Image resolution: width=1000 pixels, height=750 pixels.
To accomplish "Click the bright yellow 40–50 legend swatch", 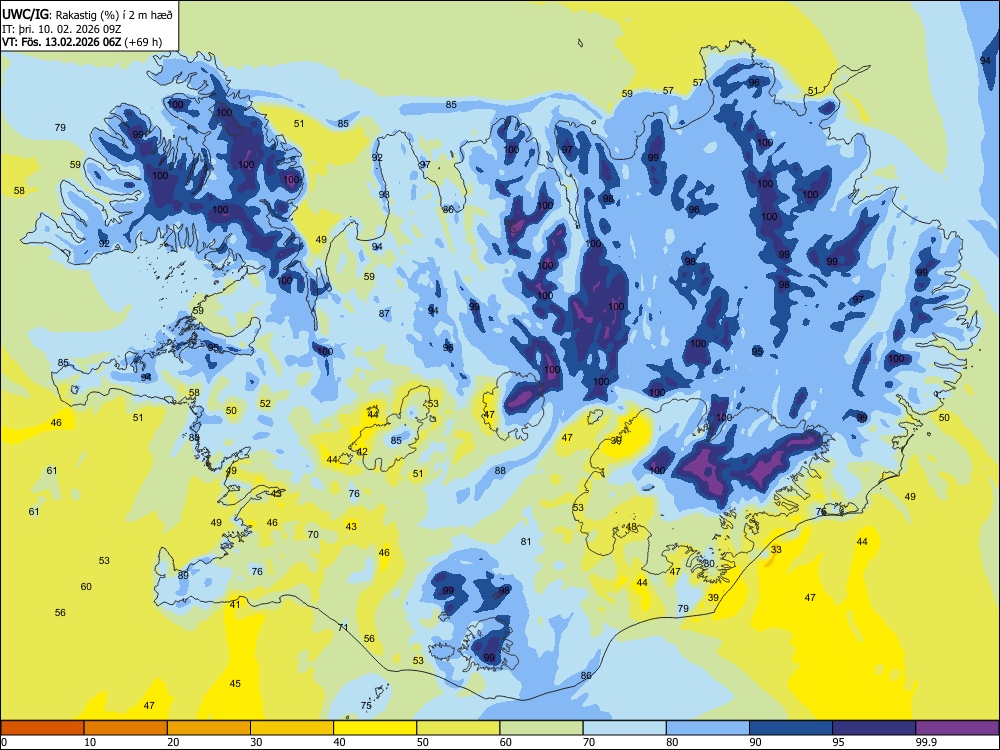I will 375,728.
